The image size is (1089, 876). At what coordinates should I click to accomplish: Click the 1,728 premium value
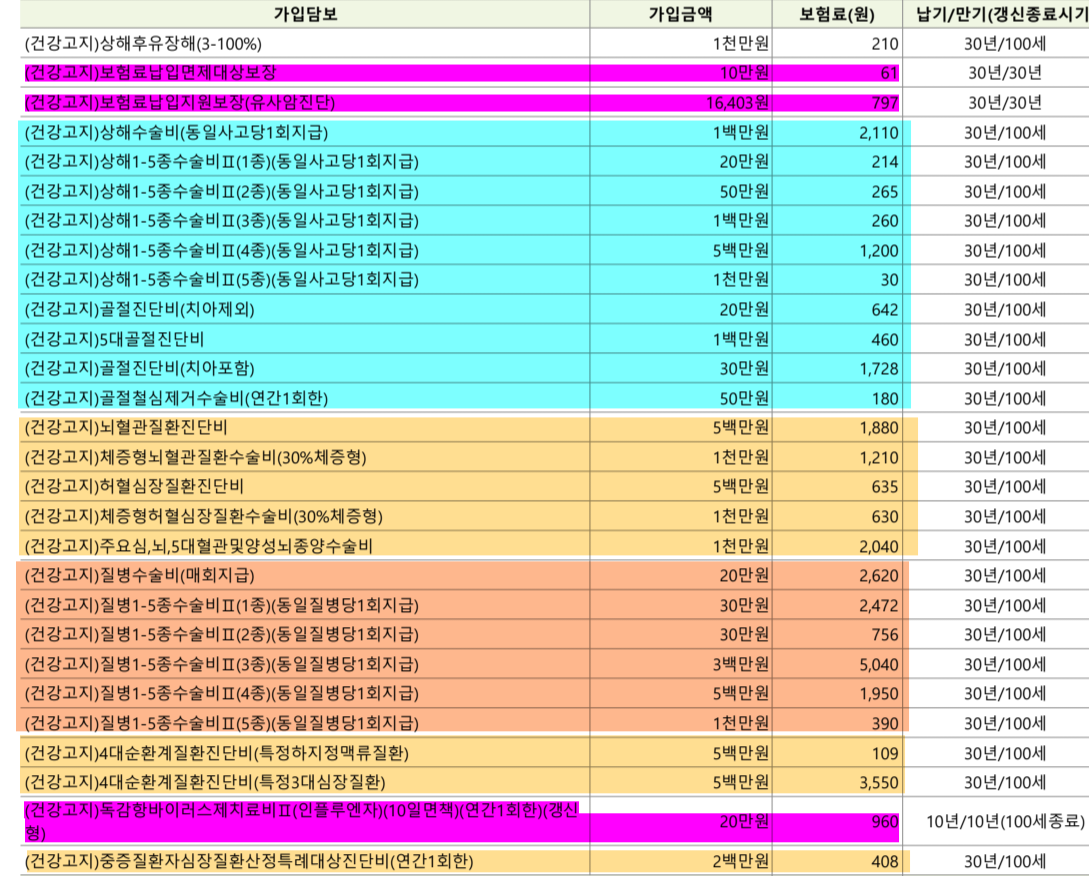[x=879, y=369]
